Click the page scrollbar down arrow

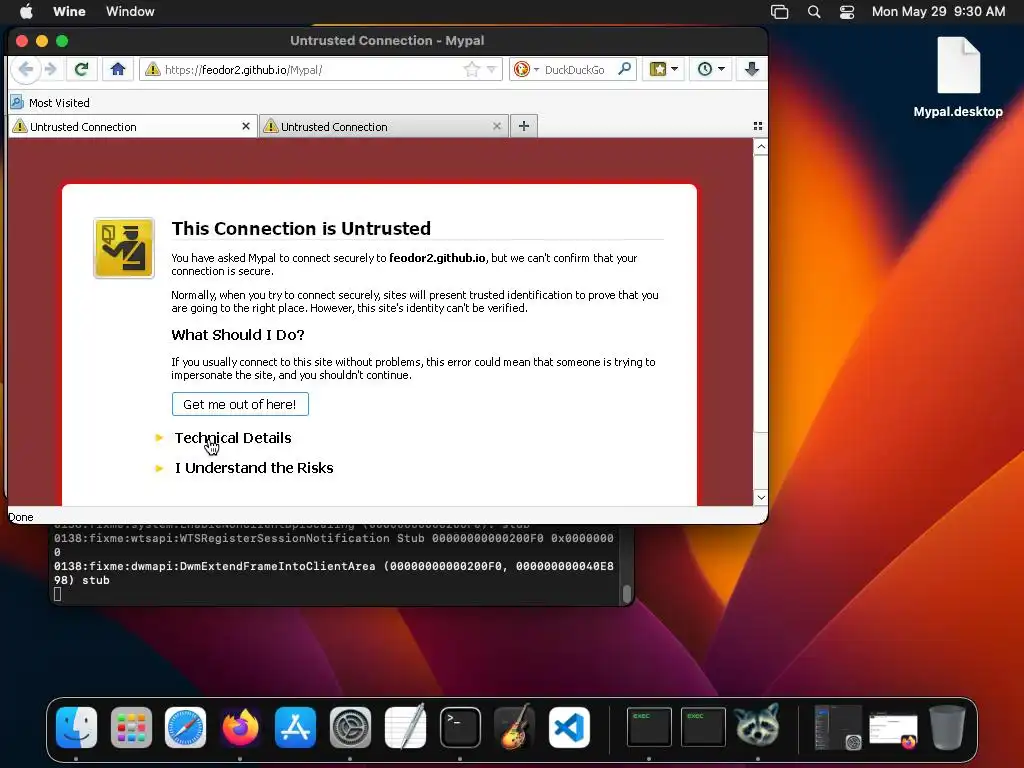[761, 498]
